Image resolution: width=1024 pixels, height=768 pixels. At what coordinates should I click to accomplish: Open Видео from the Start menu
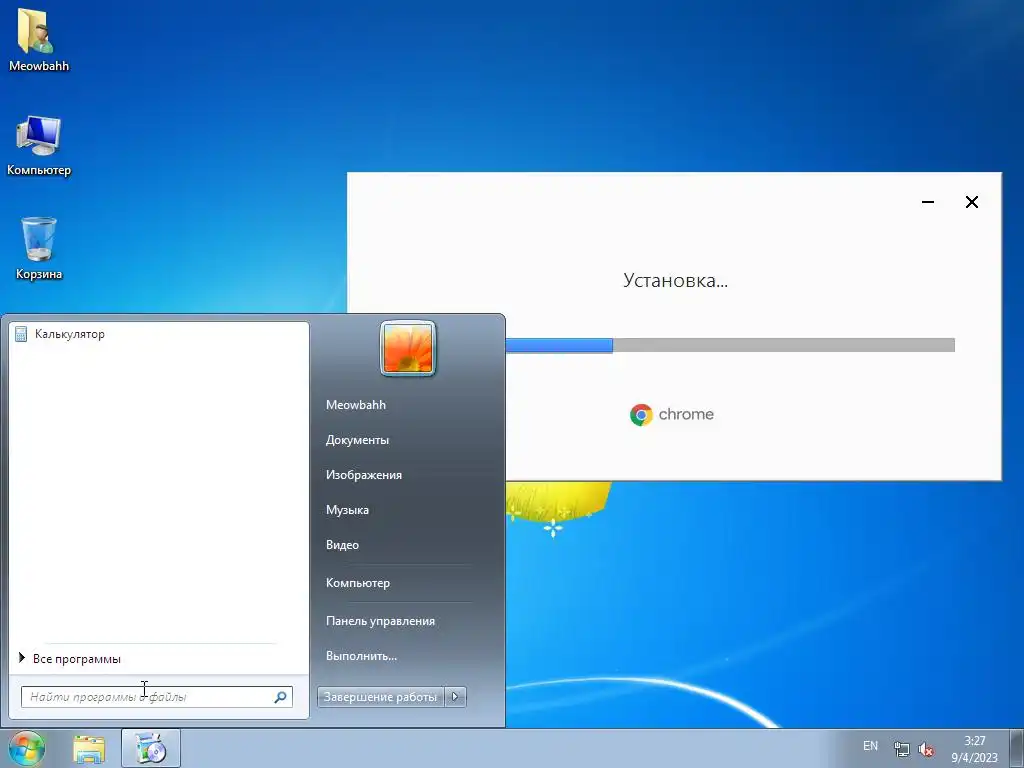[342, 545]
